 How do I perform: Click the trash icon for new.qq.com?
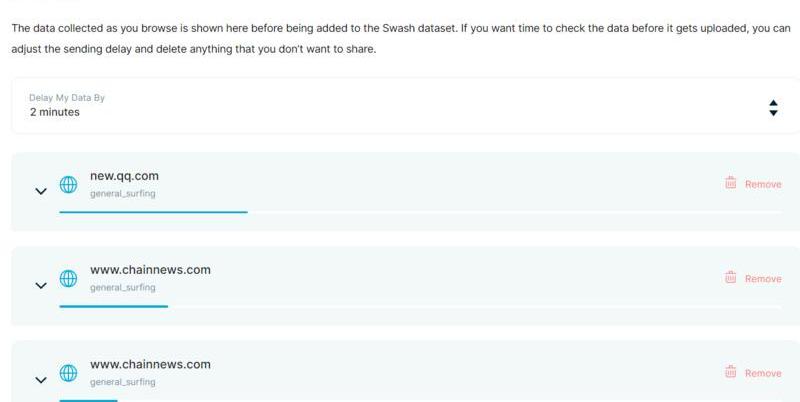(x=731, y=183)
